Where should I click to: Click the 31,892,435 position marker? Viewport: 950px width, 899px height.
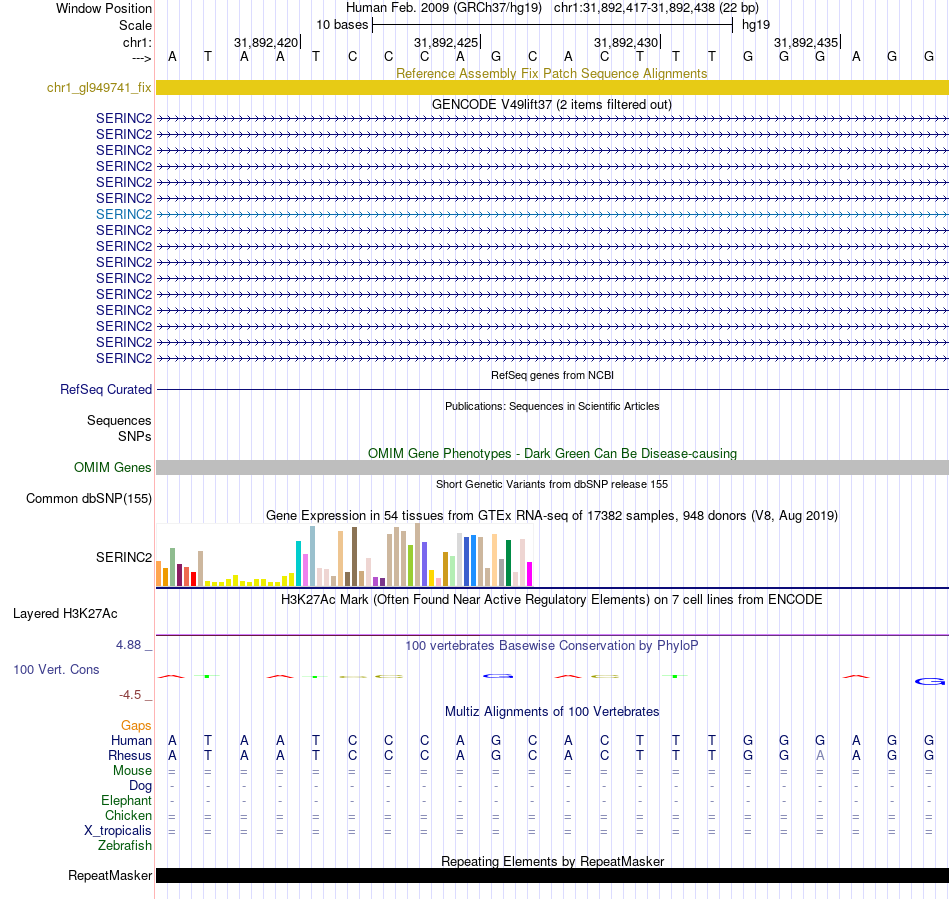807,42
